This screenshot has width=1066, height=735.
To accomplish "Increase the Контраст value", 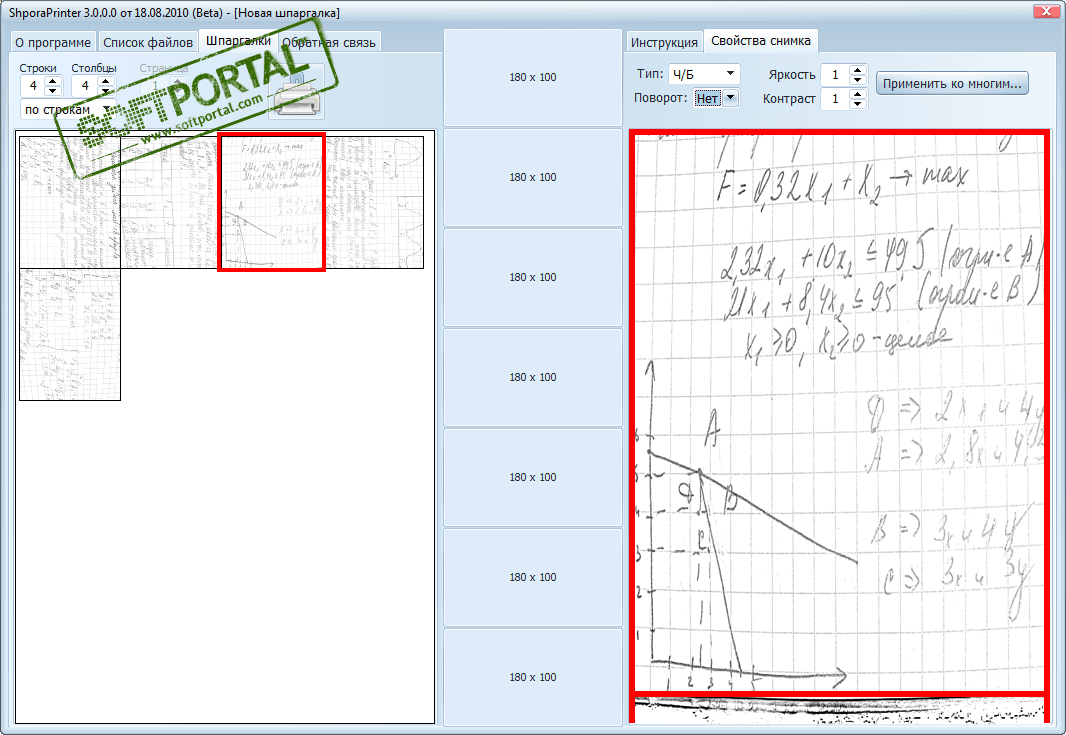I will 858,94.
